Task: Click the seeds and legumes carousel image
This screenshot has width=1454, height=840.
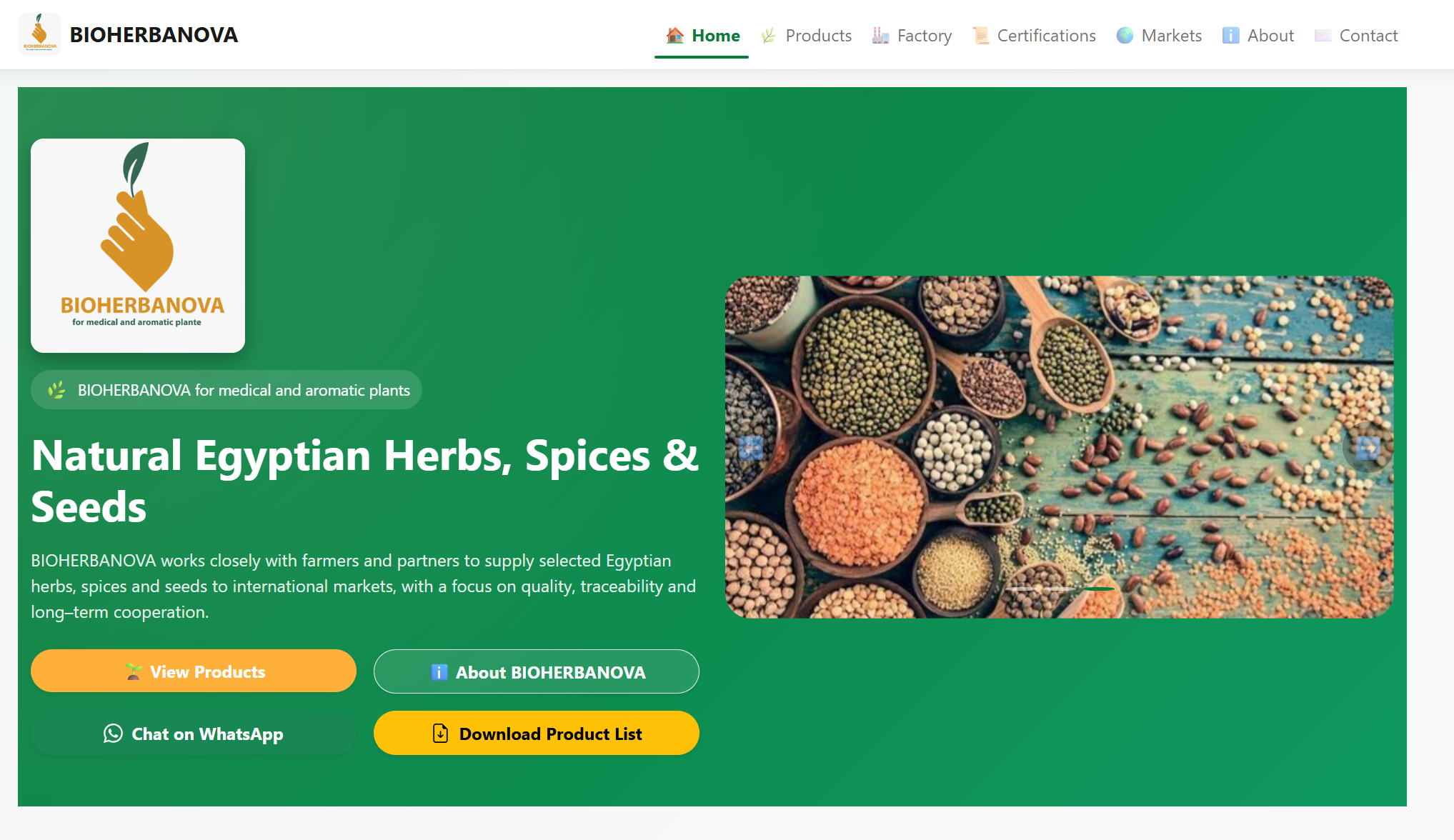Action: [x=1059, y=446]
